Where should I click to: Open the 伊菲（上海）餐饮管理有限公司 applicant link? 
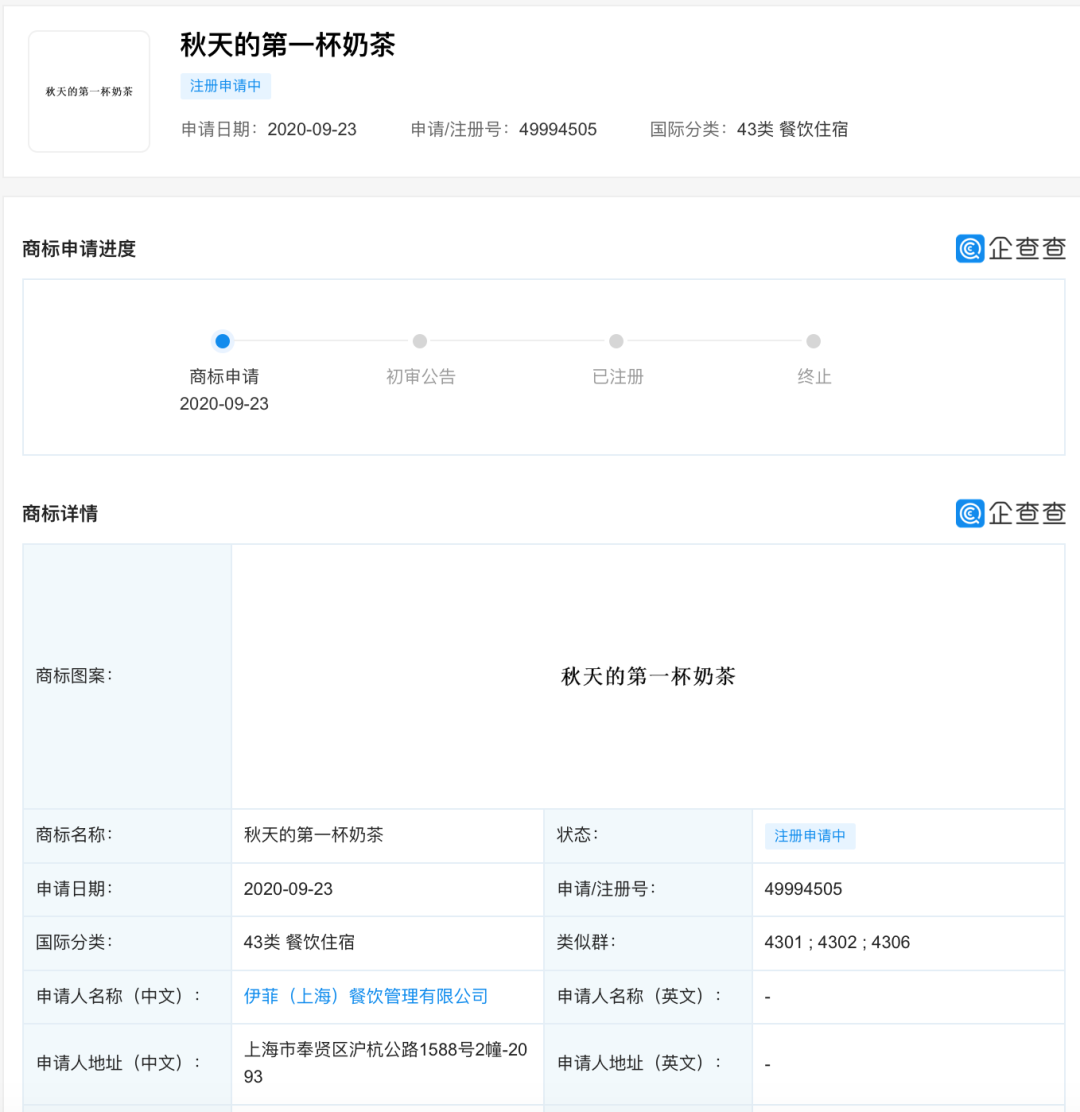click(366, 996)
